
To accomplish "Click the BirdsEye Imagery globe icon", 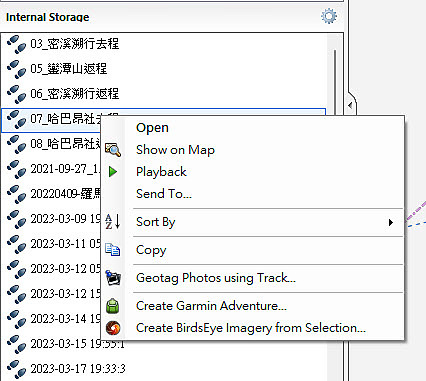I will (113, 328).
